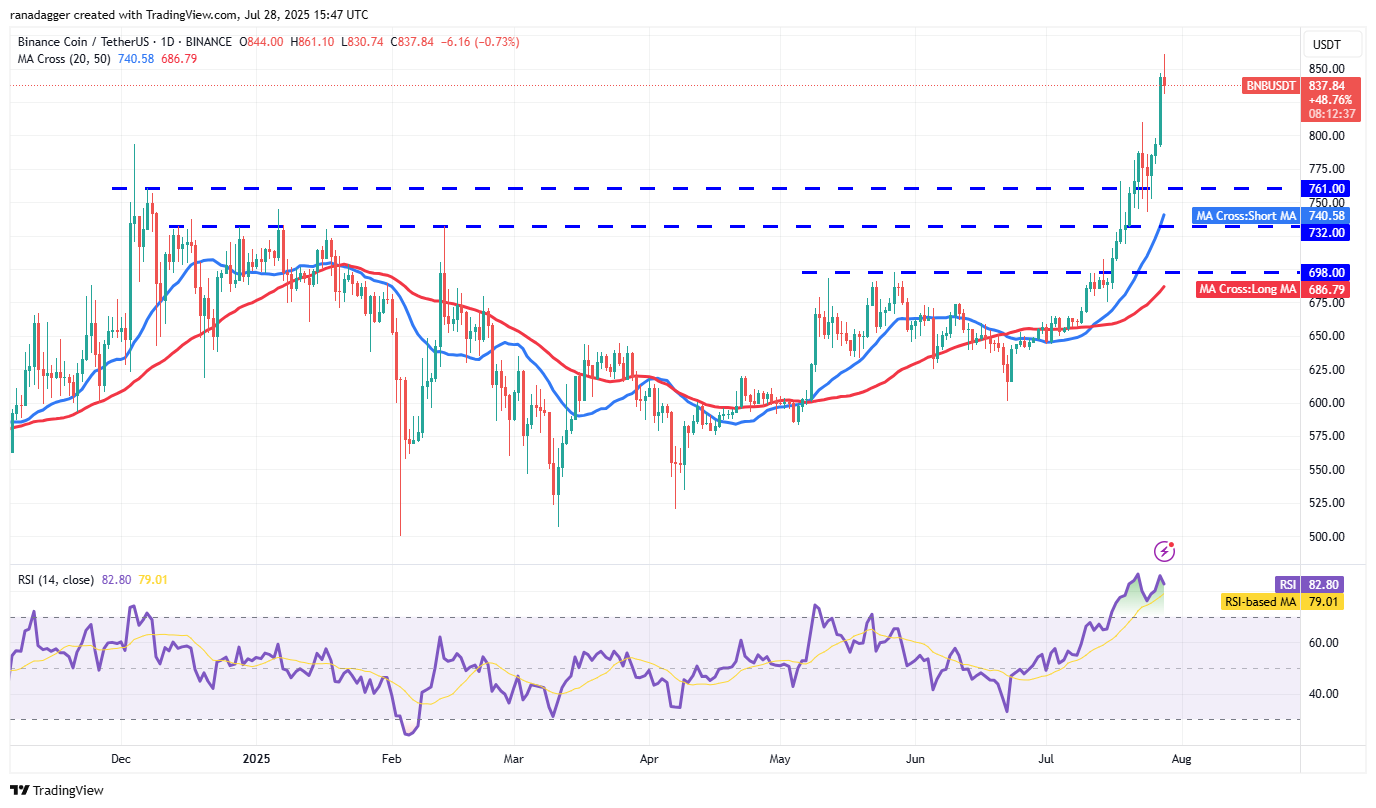Select the MA Cross:Short MA blue label

click(1246, 216)
